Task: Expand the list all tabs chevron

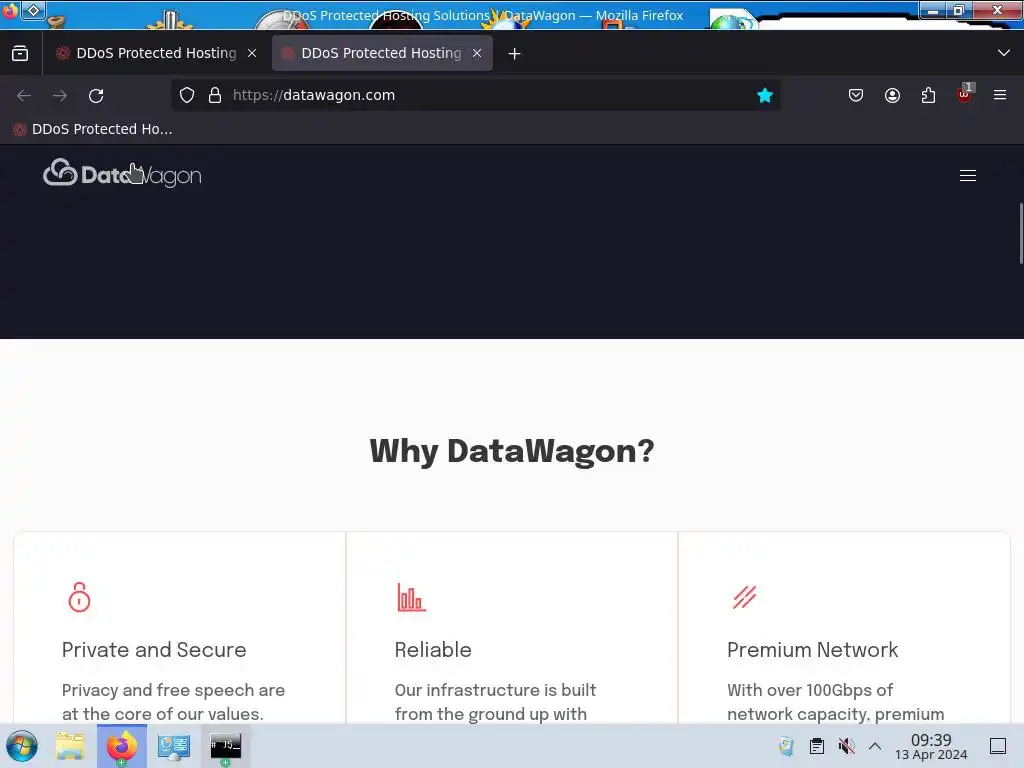Action: 1004,53
